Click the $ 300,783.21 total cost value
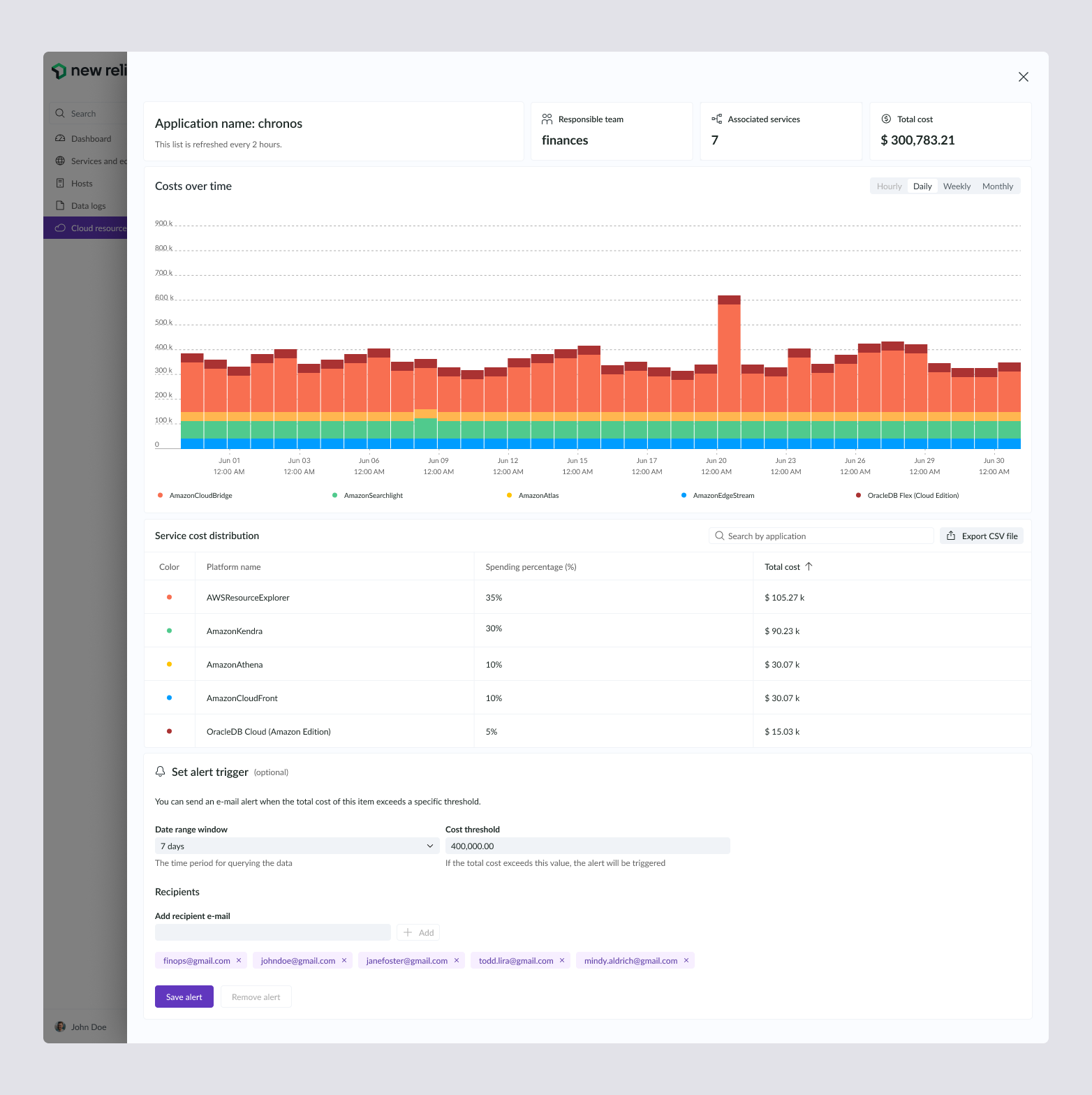1092x1095 pixels. point(918,140)
